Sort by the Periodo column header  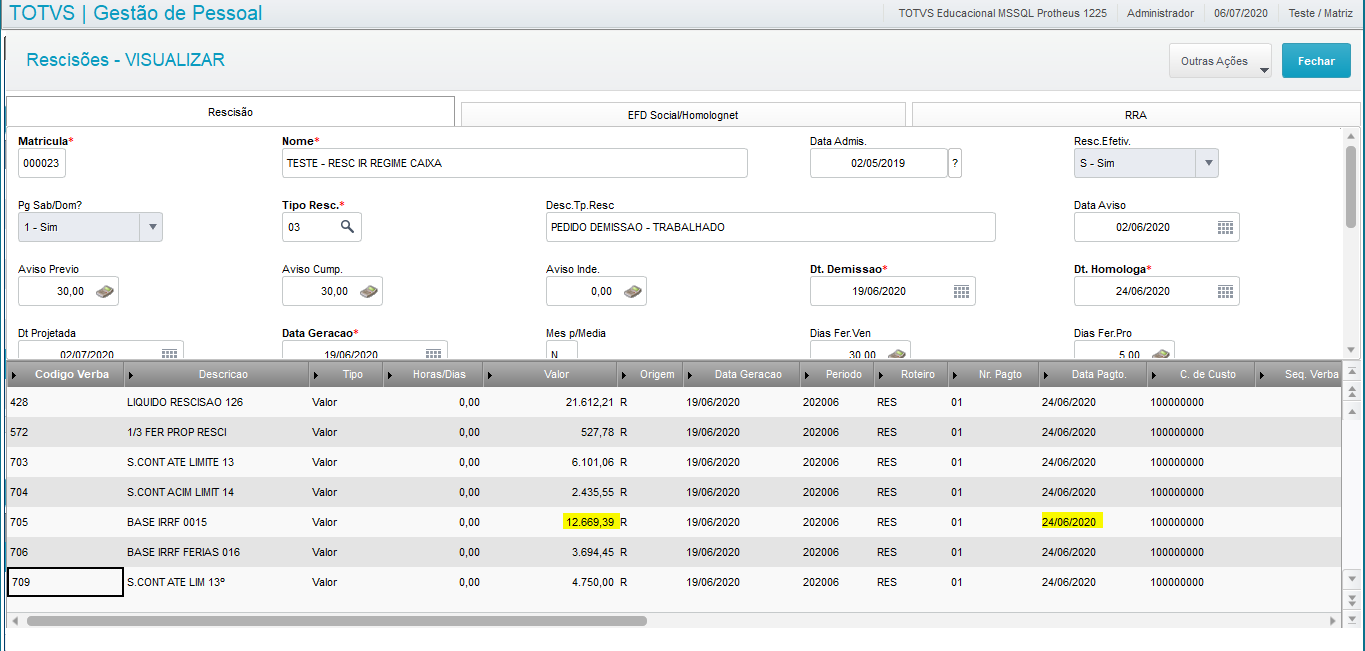[x=837, y=375]
